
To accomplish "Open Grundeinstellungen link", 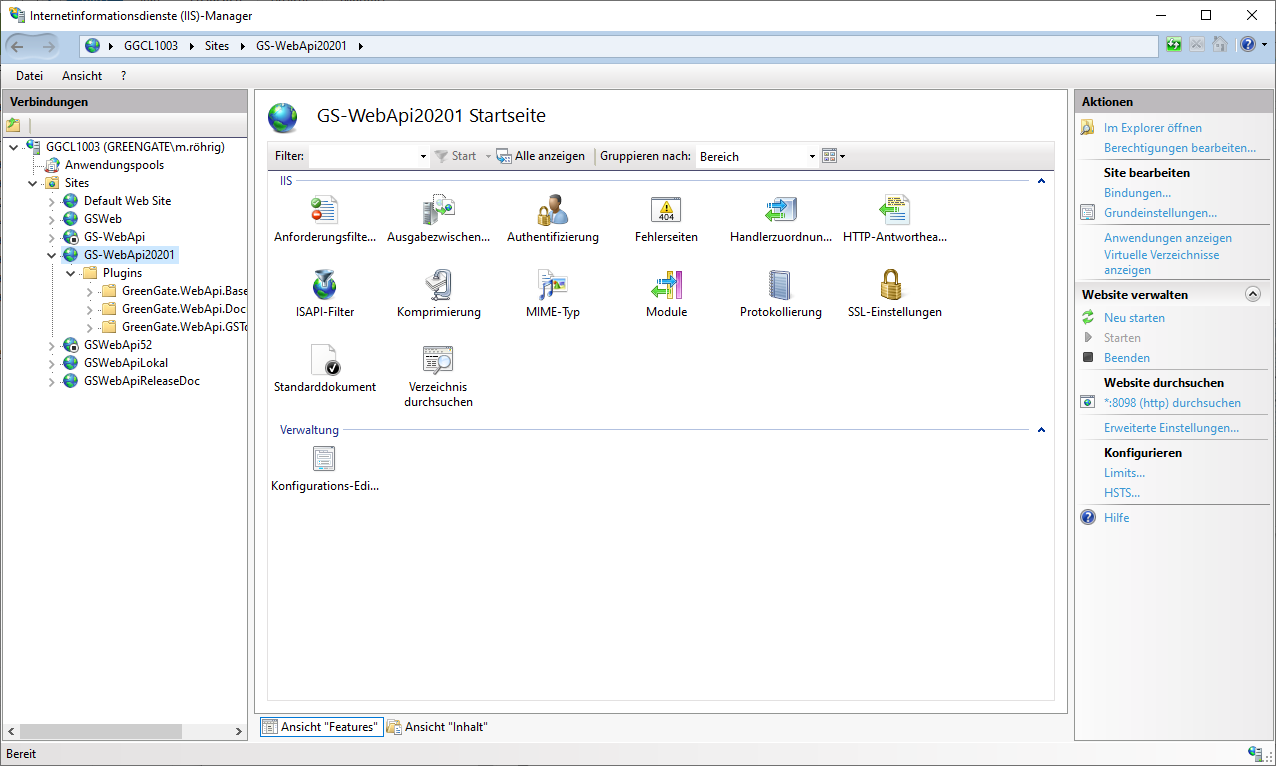I will 1160,213.
